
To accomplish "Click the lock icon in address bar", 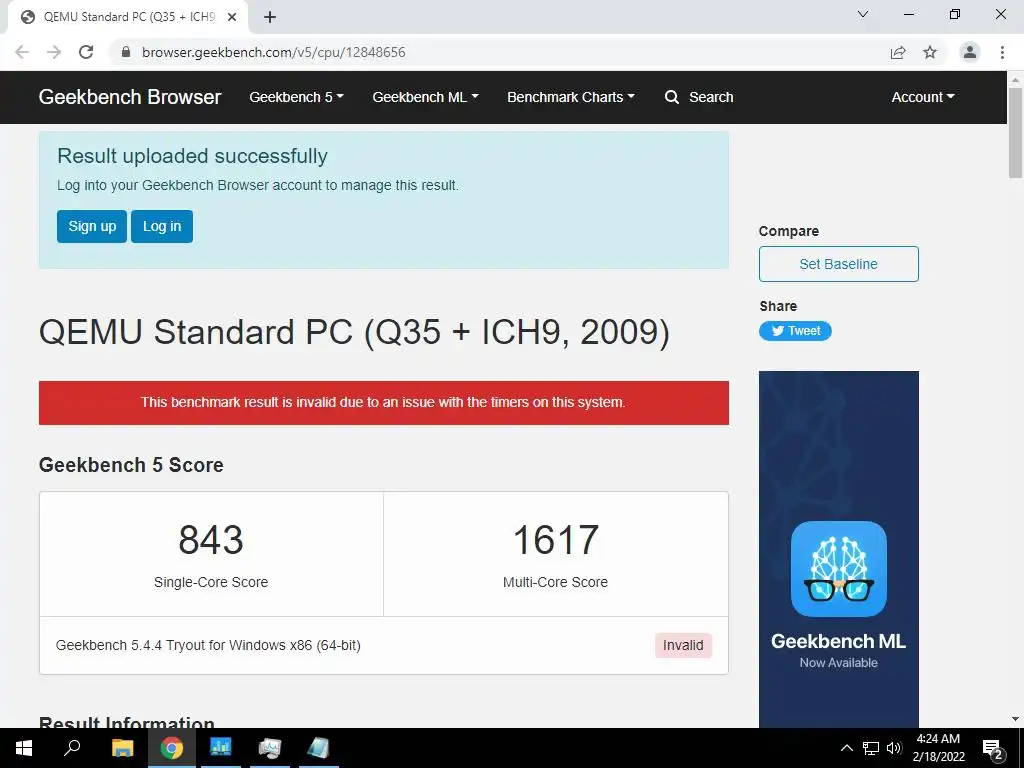I will coord(126,52).
